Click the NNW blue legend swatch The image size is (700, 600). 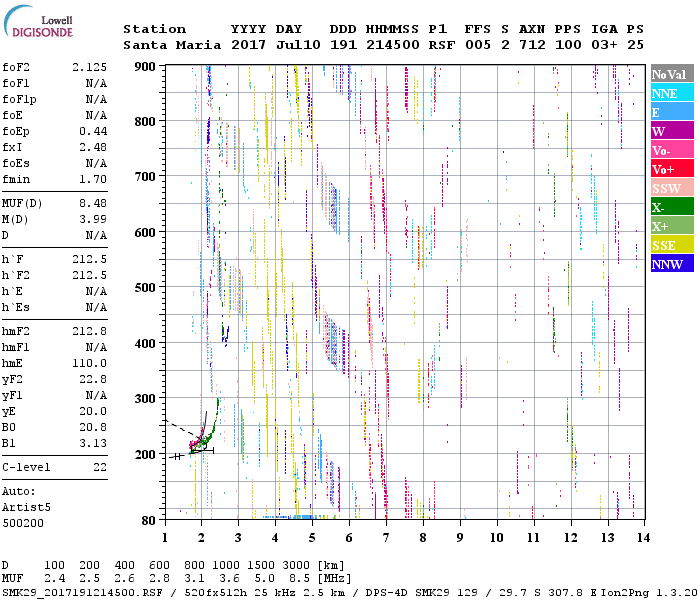point(672,263)
